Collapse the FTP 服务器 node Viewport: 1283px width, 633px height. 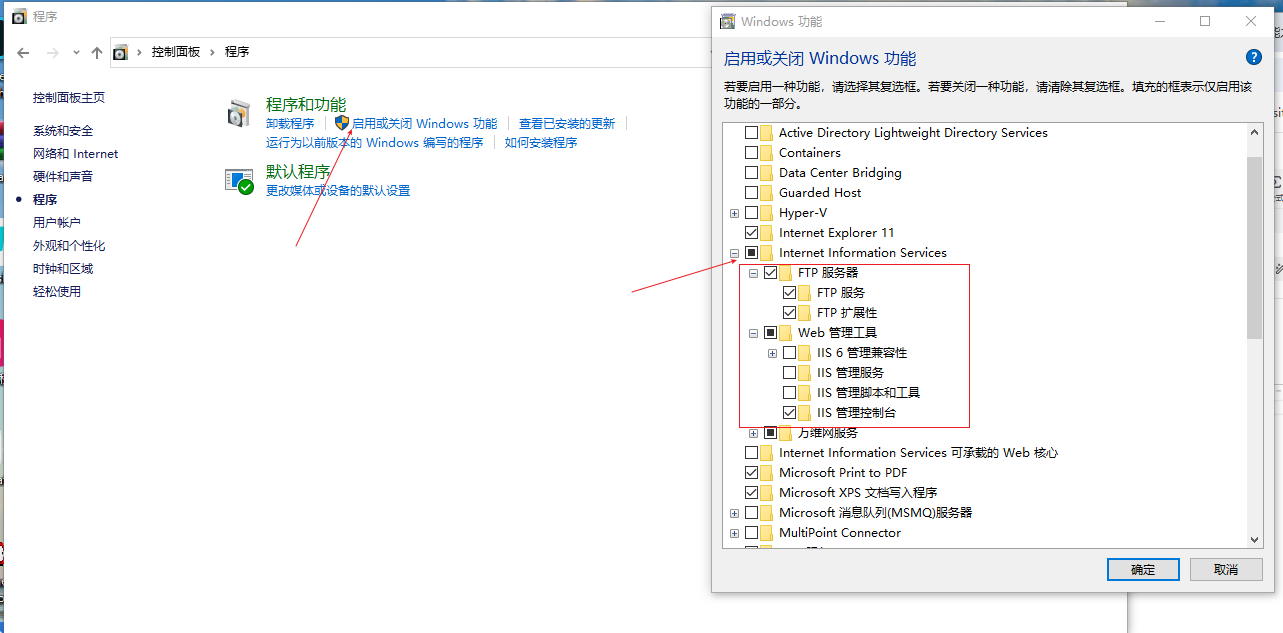753,273
